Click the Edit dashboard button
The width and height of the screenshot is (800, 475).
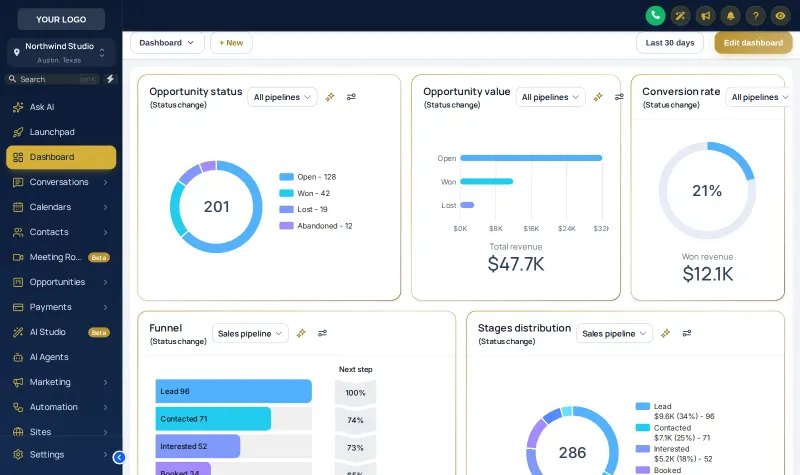coord(753,43)
